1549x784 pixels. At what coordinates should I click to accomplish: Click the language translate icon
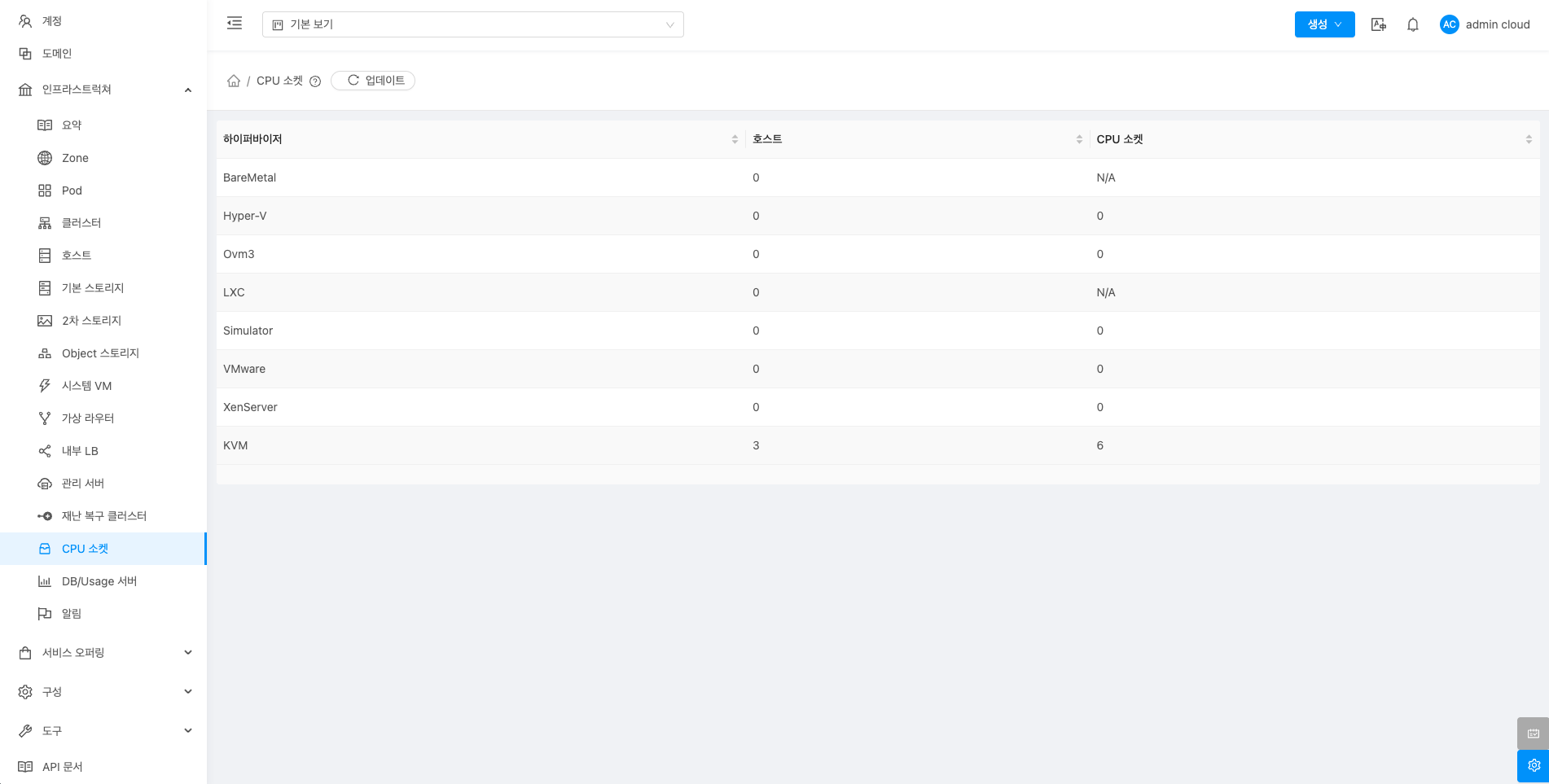[x=1378, y=24]
